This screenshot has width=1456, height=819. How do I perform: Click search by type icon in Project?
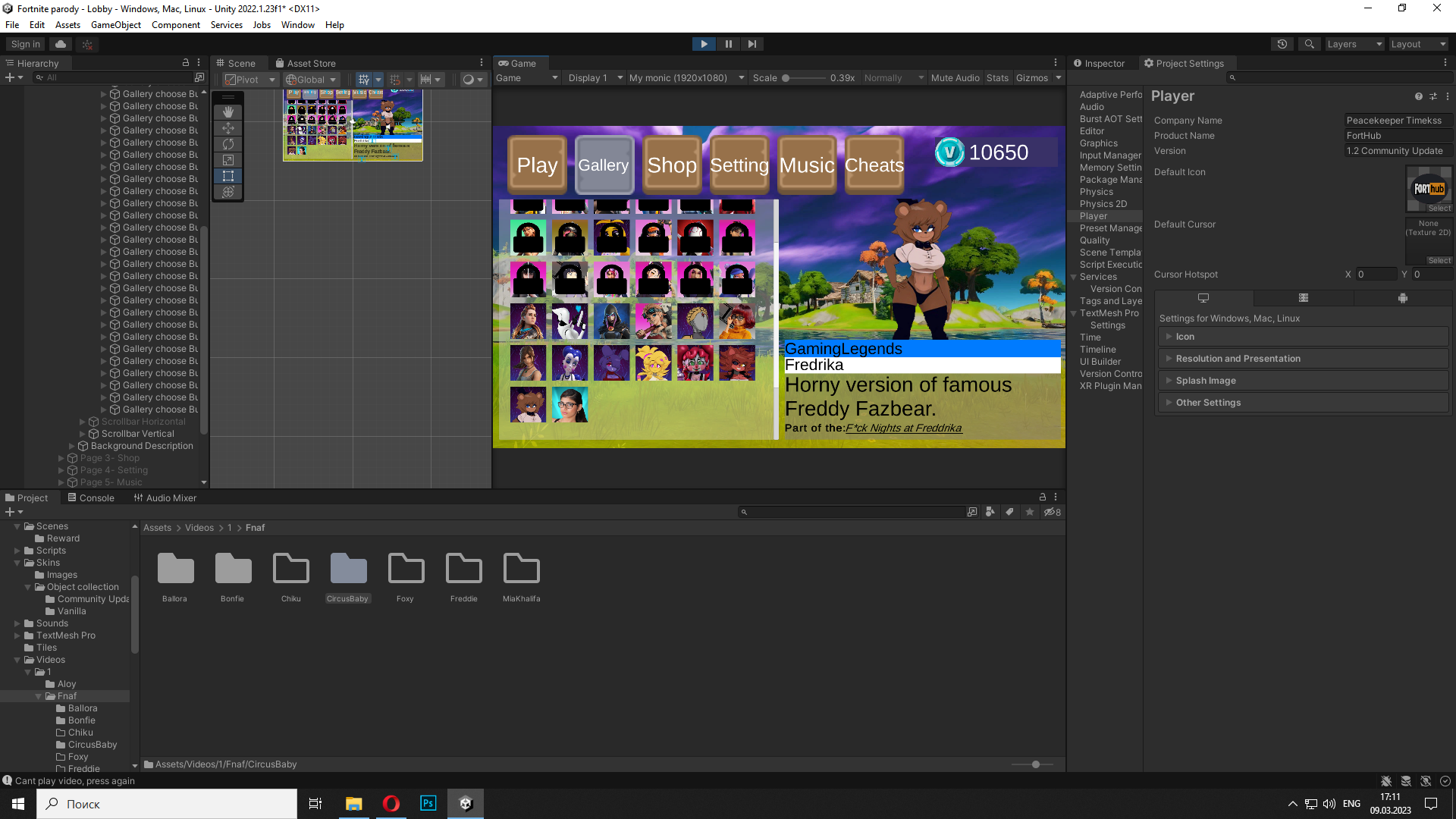(990, 512)
